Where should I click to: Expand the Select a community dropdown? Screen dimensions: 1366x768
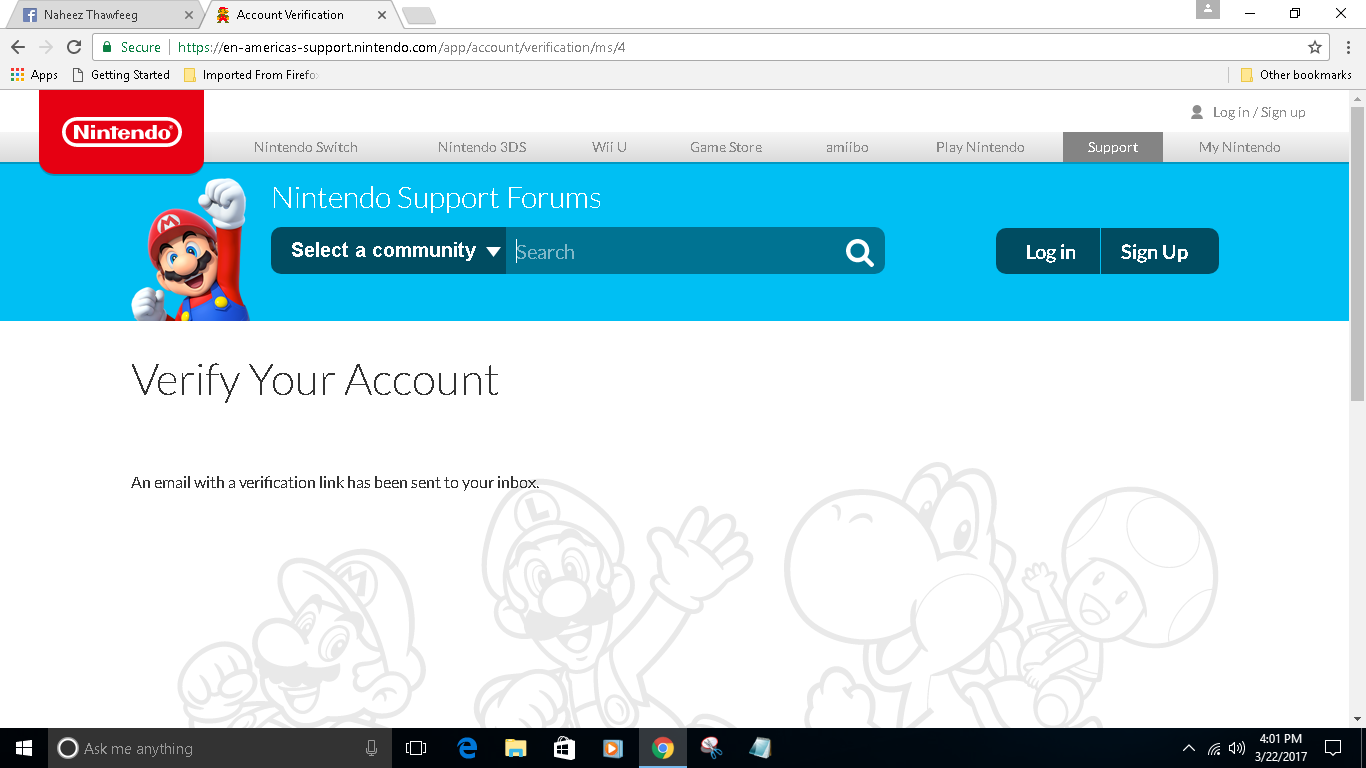coord(388,251)
